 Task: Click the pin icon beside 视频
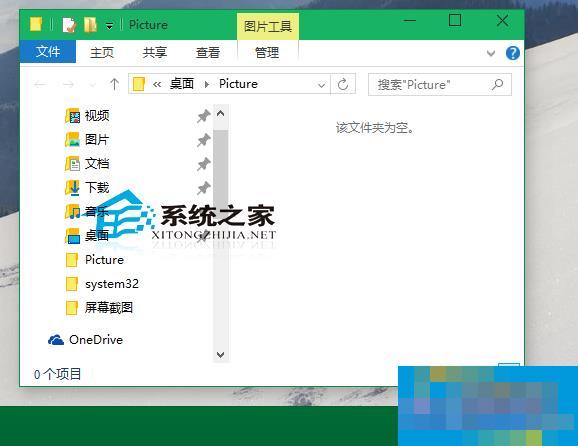click(203, 116)
